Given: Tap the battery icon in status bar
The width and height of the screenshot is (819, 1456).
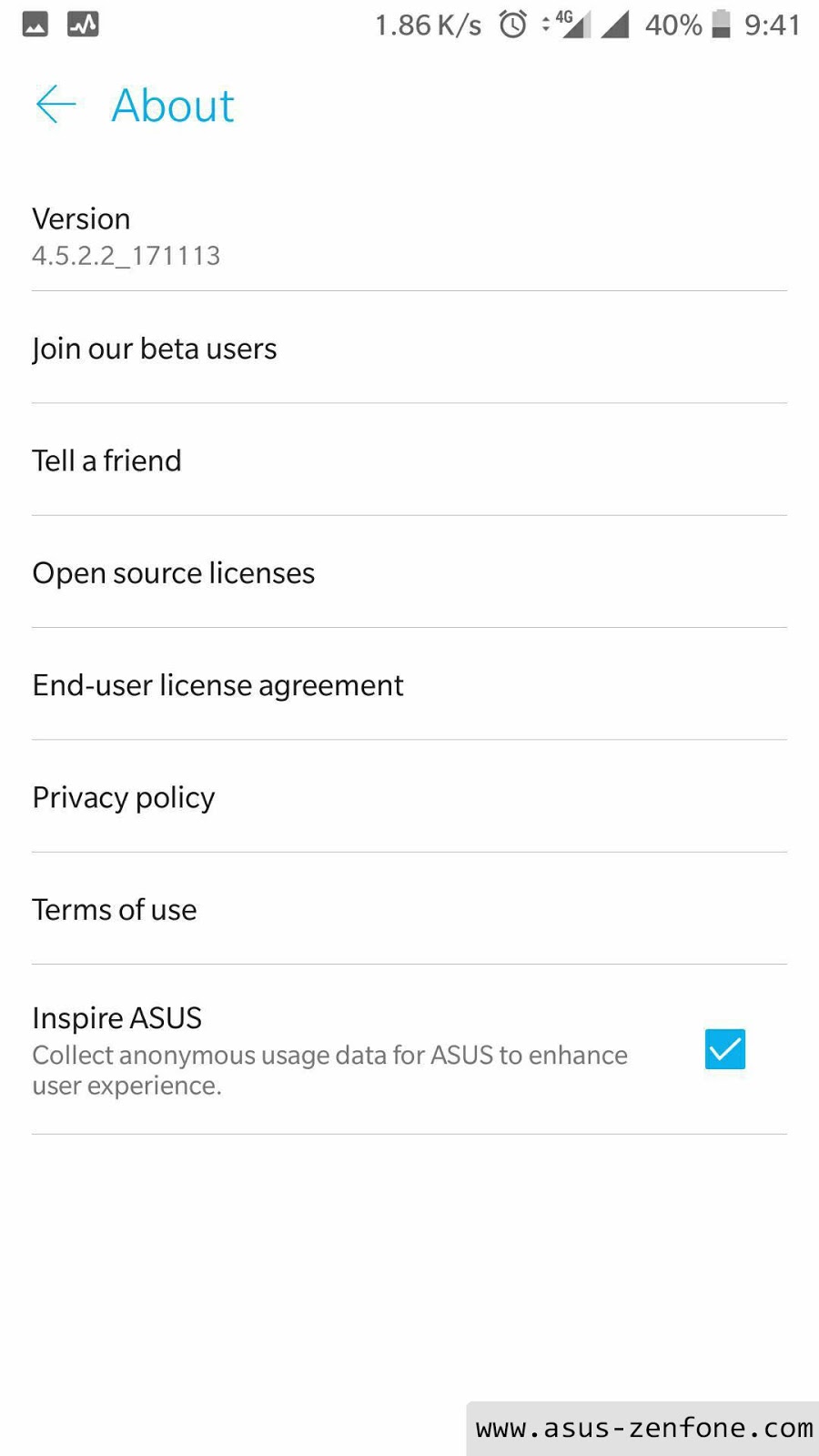Looking at the screenshot, I should click(721, 25).
